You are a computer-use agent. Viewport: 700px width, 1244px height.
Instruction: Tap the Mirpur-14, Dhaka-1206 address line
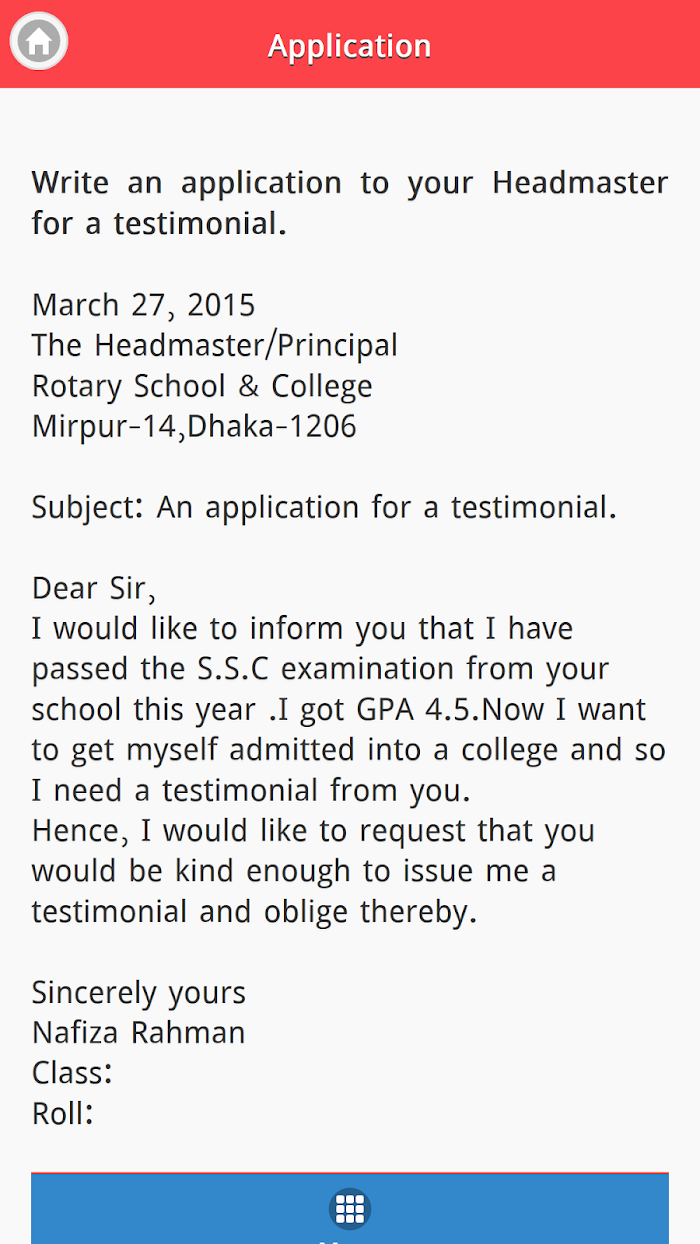pyautogui.click(x=194, y=427)
